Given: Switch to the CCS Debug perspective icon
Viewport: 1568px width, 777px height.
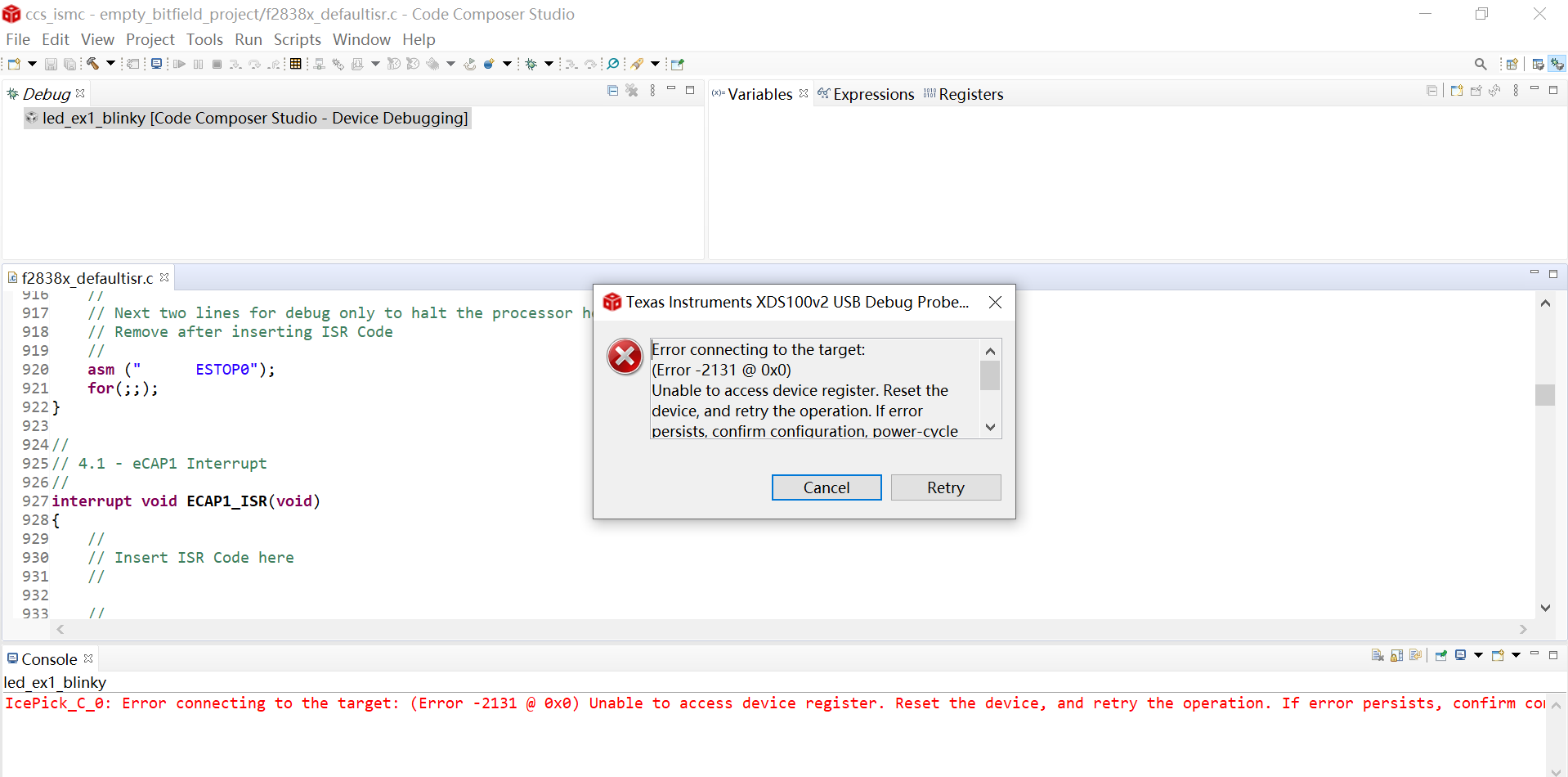Looking at the screenshot, I should coord(1557,64).
